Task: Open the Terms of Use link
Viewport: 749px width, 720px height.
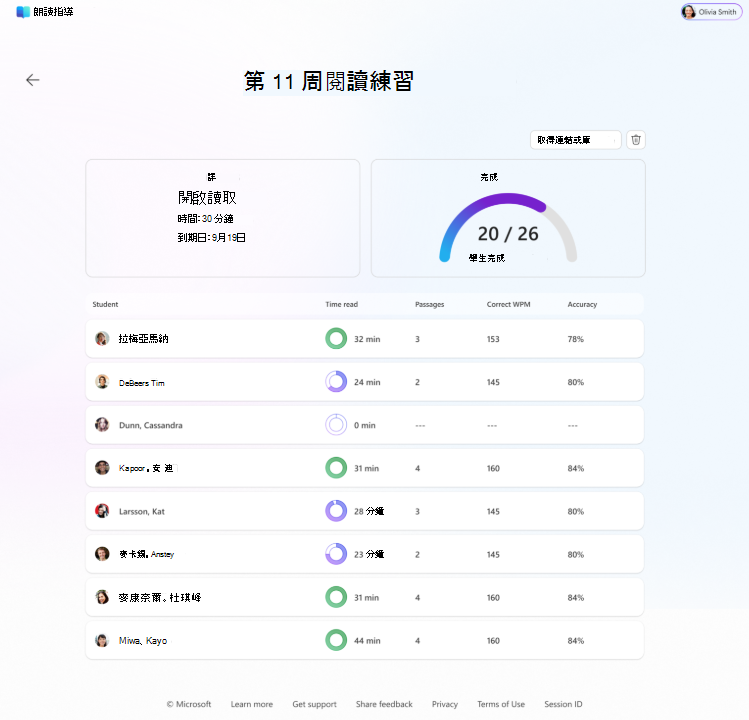Action: pyautogui.click(x=501, y=704)
